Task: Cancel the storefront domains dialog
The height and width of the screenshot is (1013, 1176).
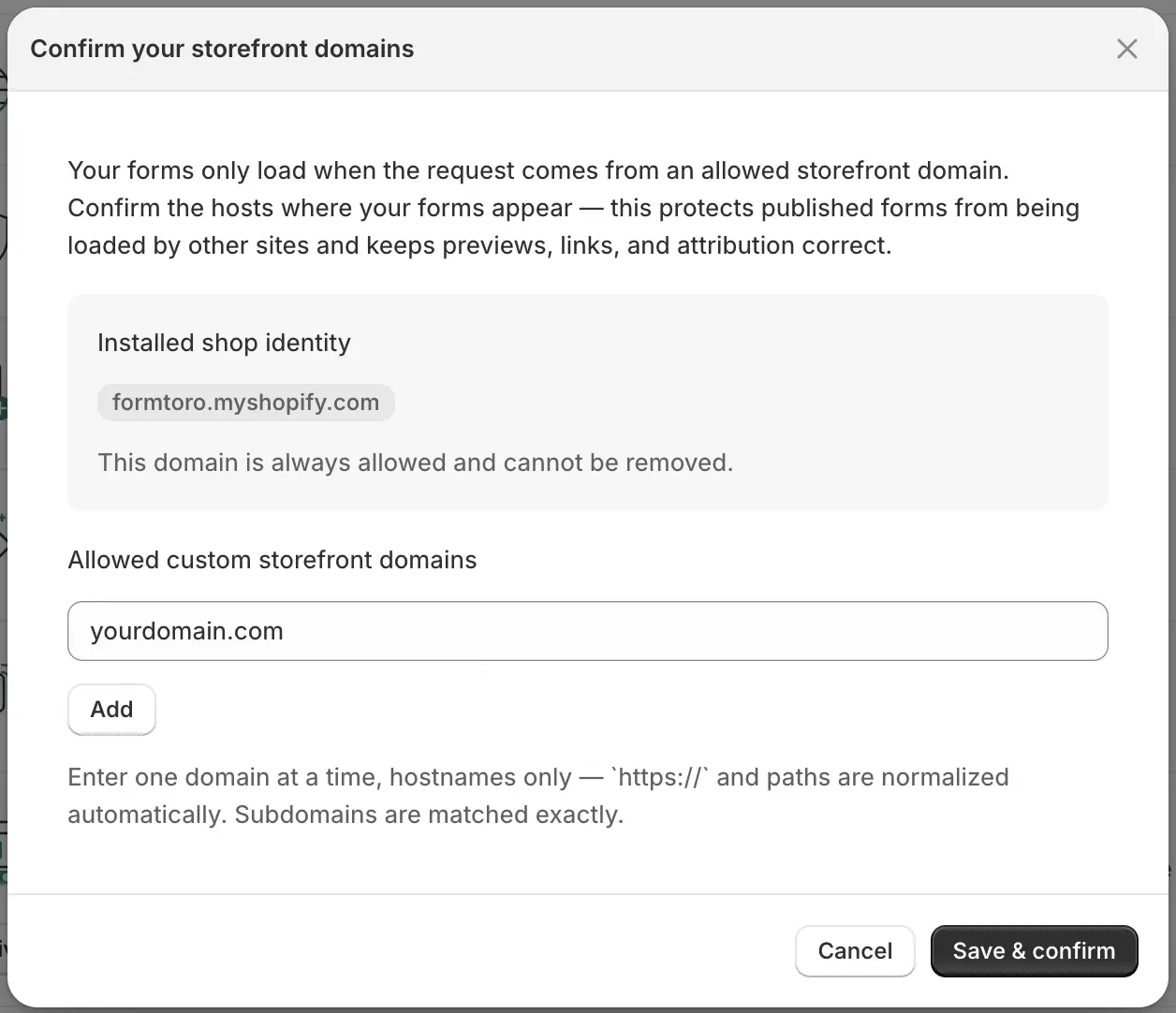Action: pos(855,951)
